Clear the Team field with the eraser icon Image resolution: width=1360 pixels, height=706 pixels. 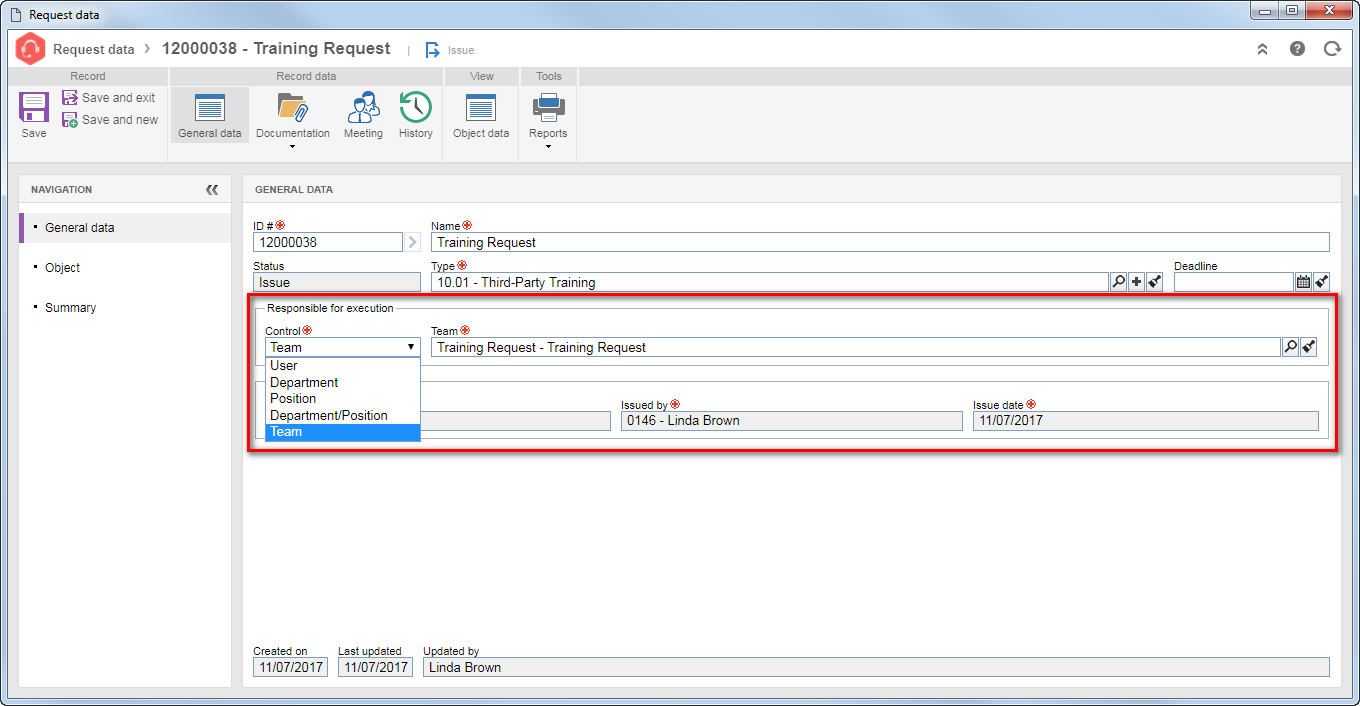[x=1309, y=347]
